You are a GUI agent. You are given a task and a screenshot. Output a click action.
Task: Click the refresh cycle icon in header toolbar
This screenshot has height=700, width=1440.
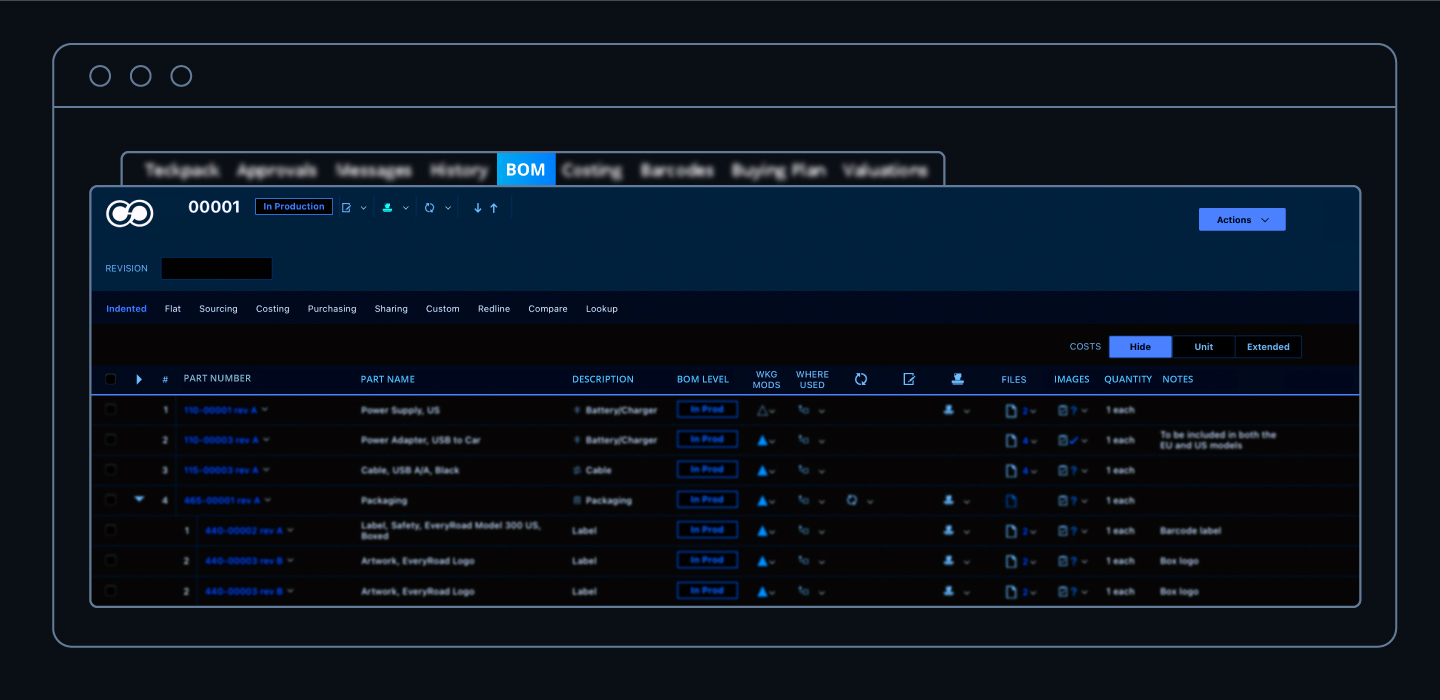(x=430, y=208)
